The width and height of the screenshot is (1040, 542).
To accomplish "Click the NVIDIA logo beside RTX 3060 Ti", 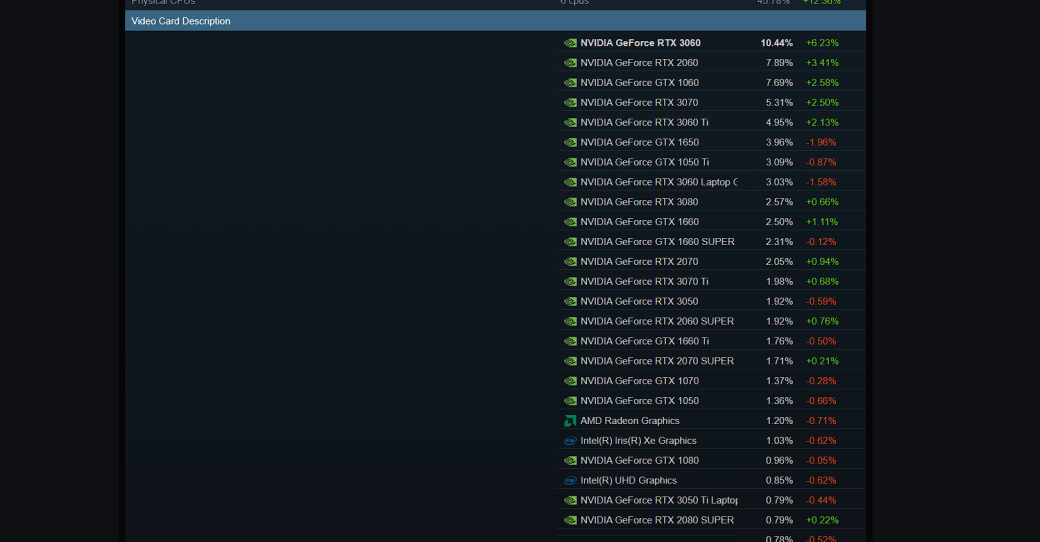I will coord(570,122).
